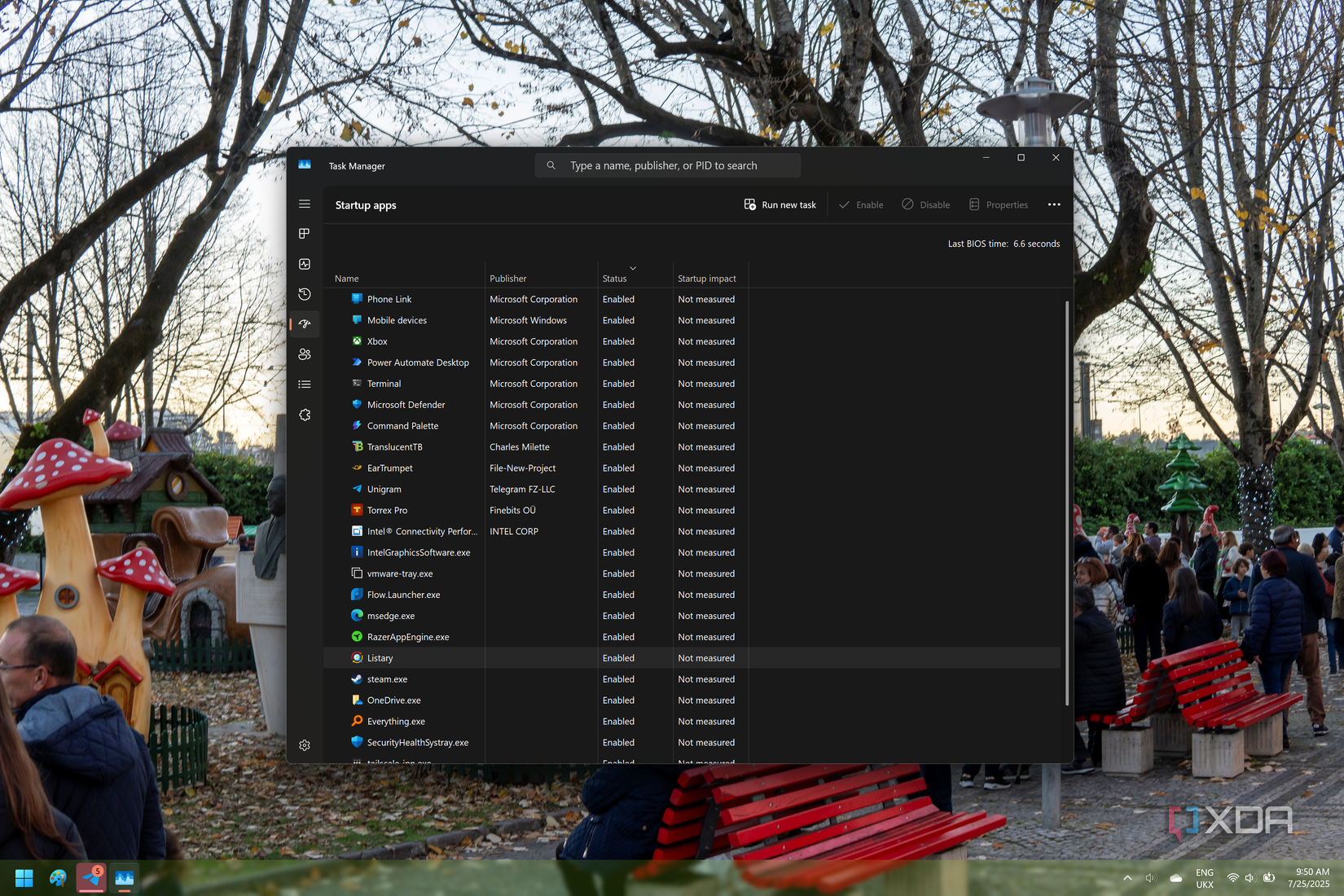This screenshot has width=1344, height=896.
Task: Click the search box to type a name
Action: pyautogui.click(x=667, y=165)
